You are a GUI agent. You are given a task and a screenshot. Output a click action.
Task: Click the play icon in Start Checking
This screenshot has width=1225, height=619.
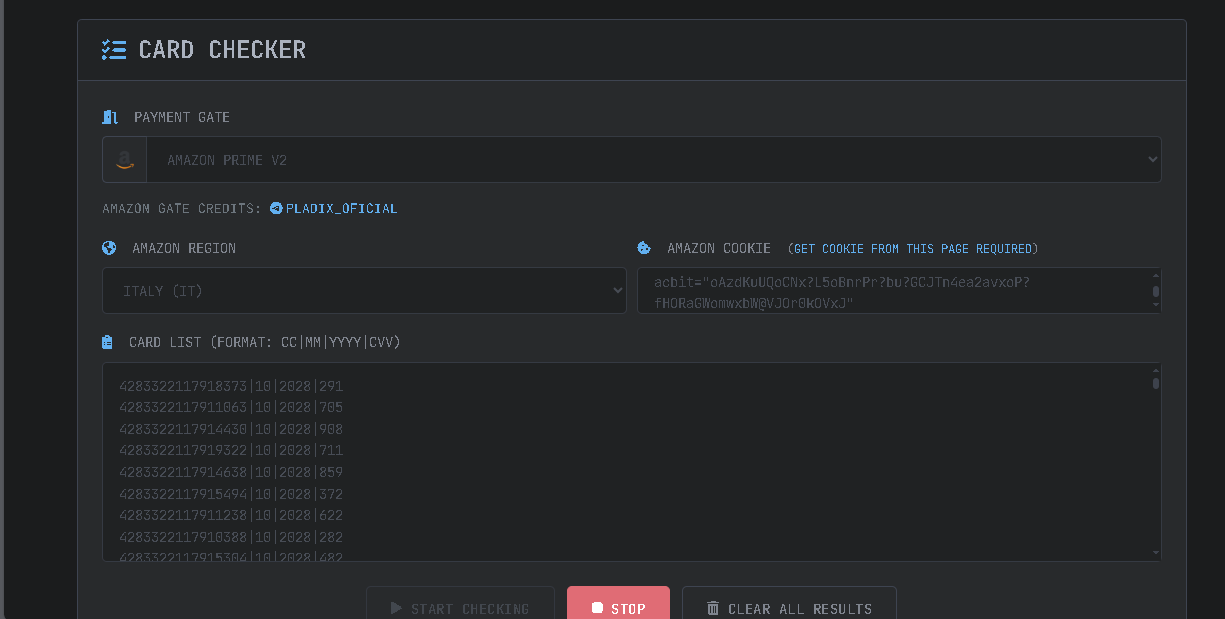396,608
